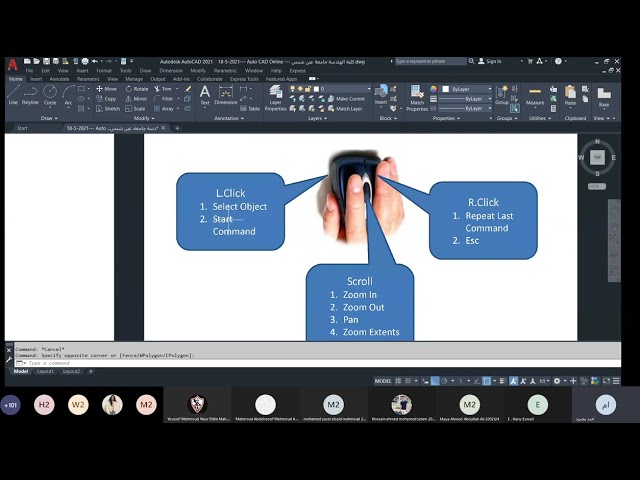Toggle snap mode in status bar

[408, 381]
